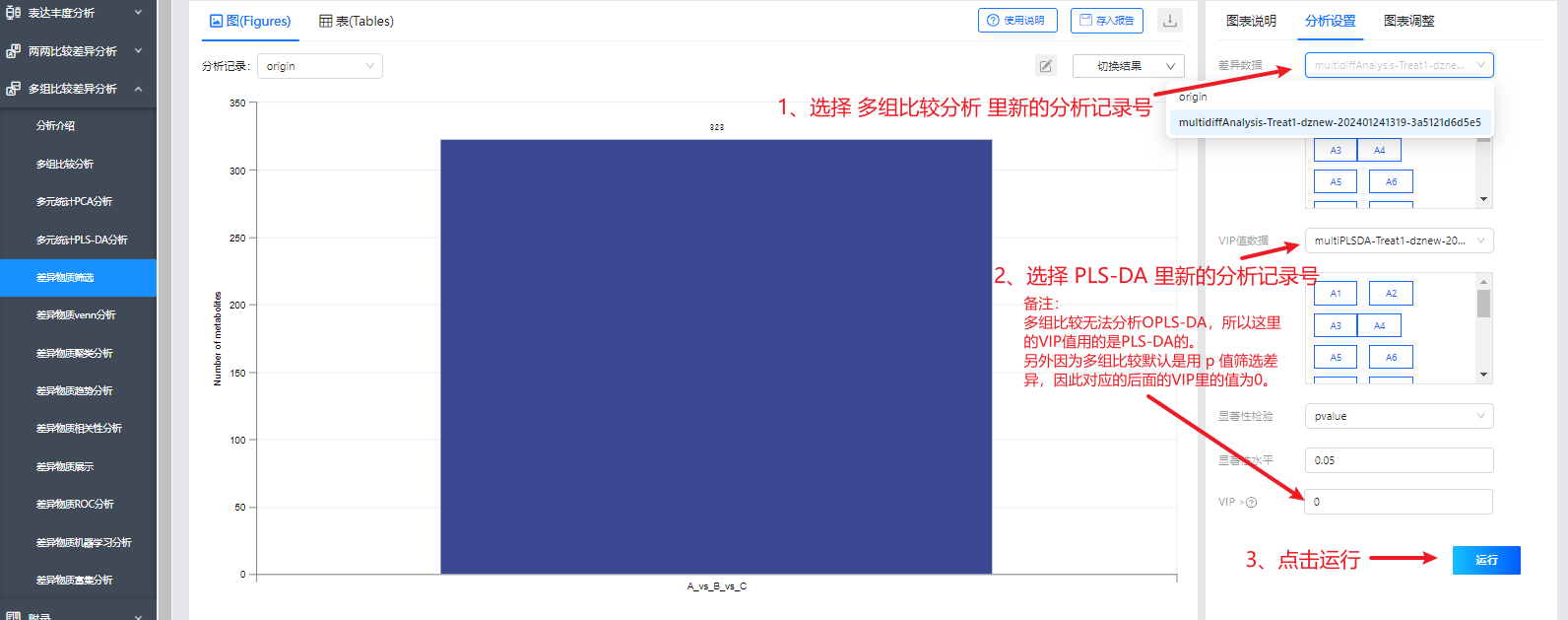
Task: Click the 存入报告 button
Action: 1107,21
